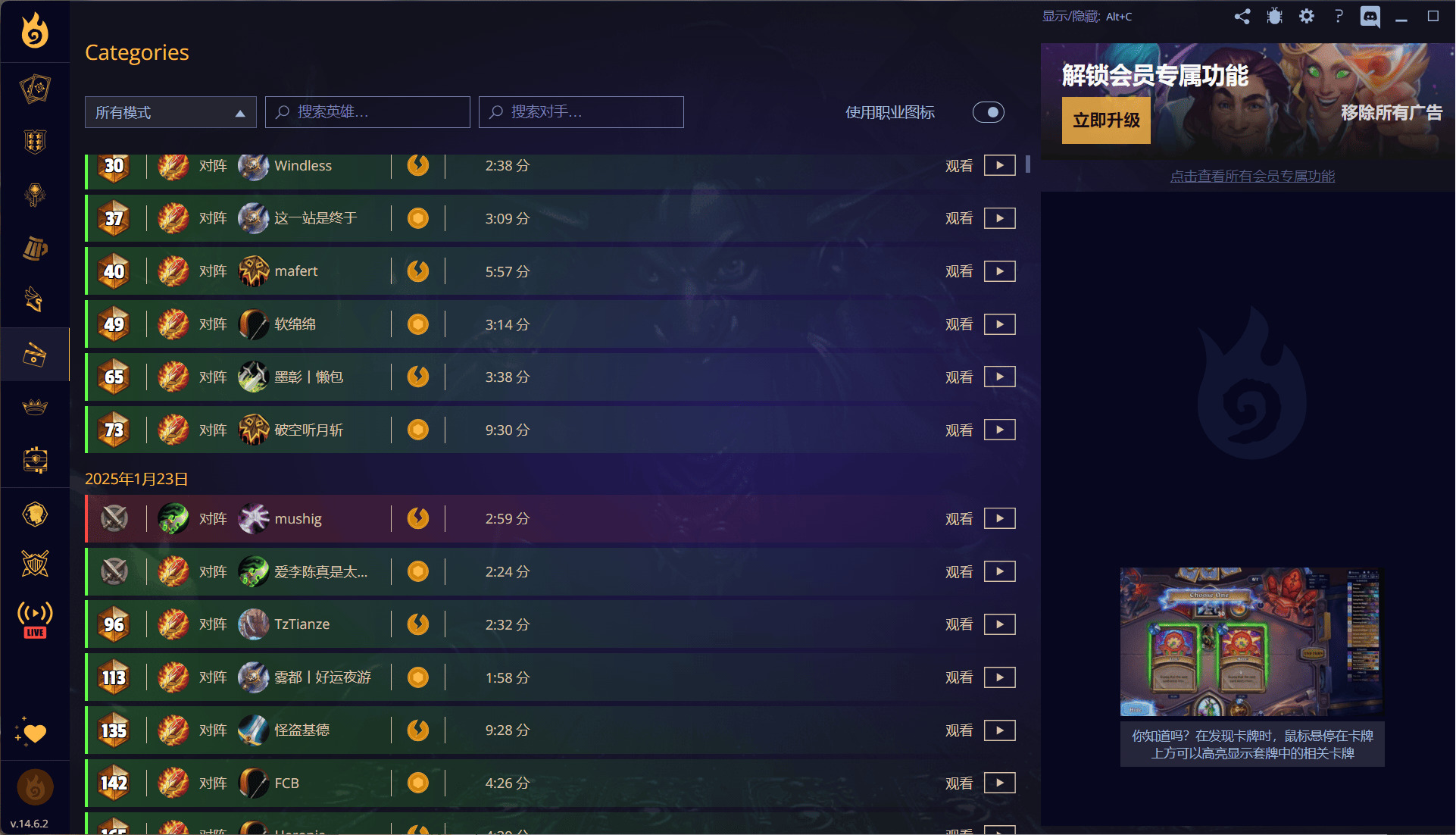Click the 搜索对手 search field

click(x=581, y=112)
